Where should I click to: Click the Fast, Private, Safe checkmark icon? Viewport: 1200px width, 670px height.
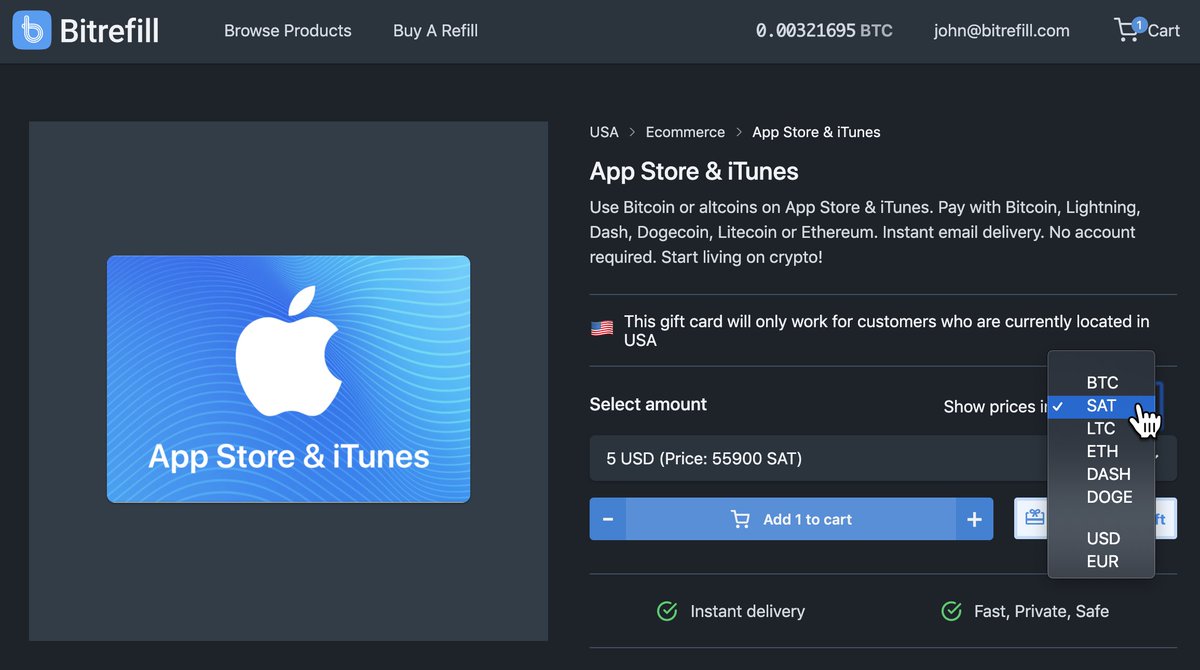click(x=951, y=611)
